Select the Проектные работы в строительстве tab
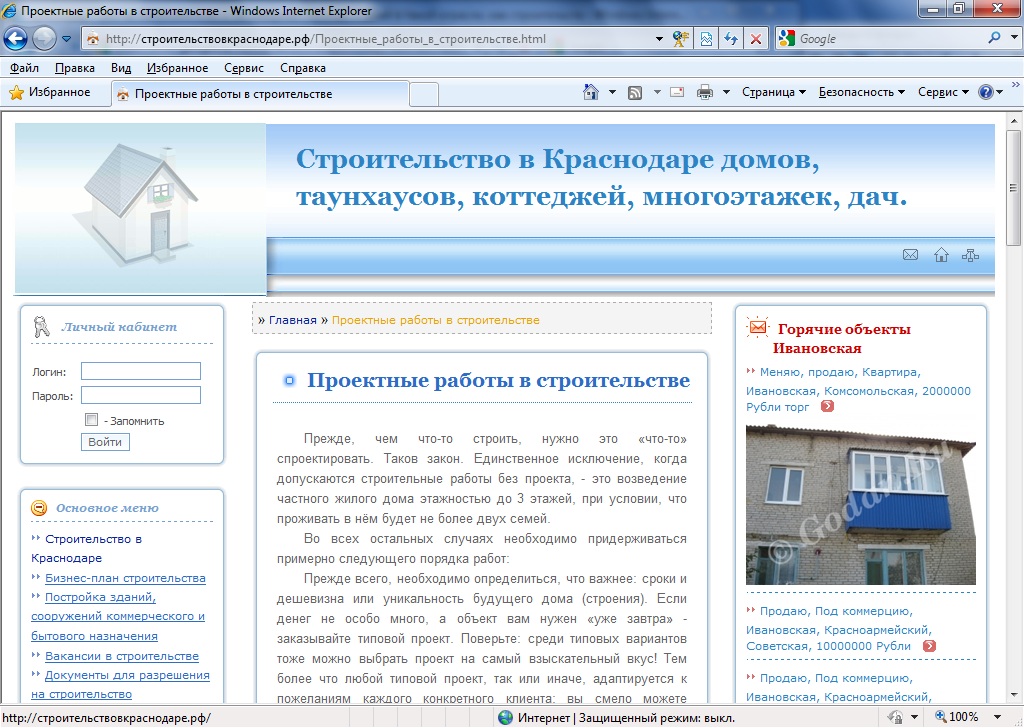This screenshot has width=1024, height=728. [260, 94]
